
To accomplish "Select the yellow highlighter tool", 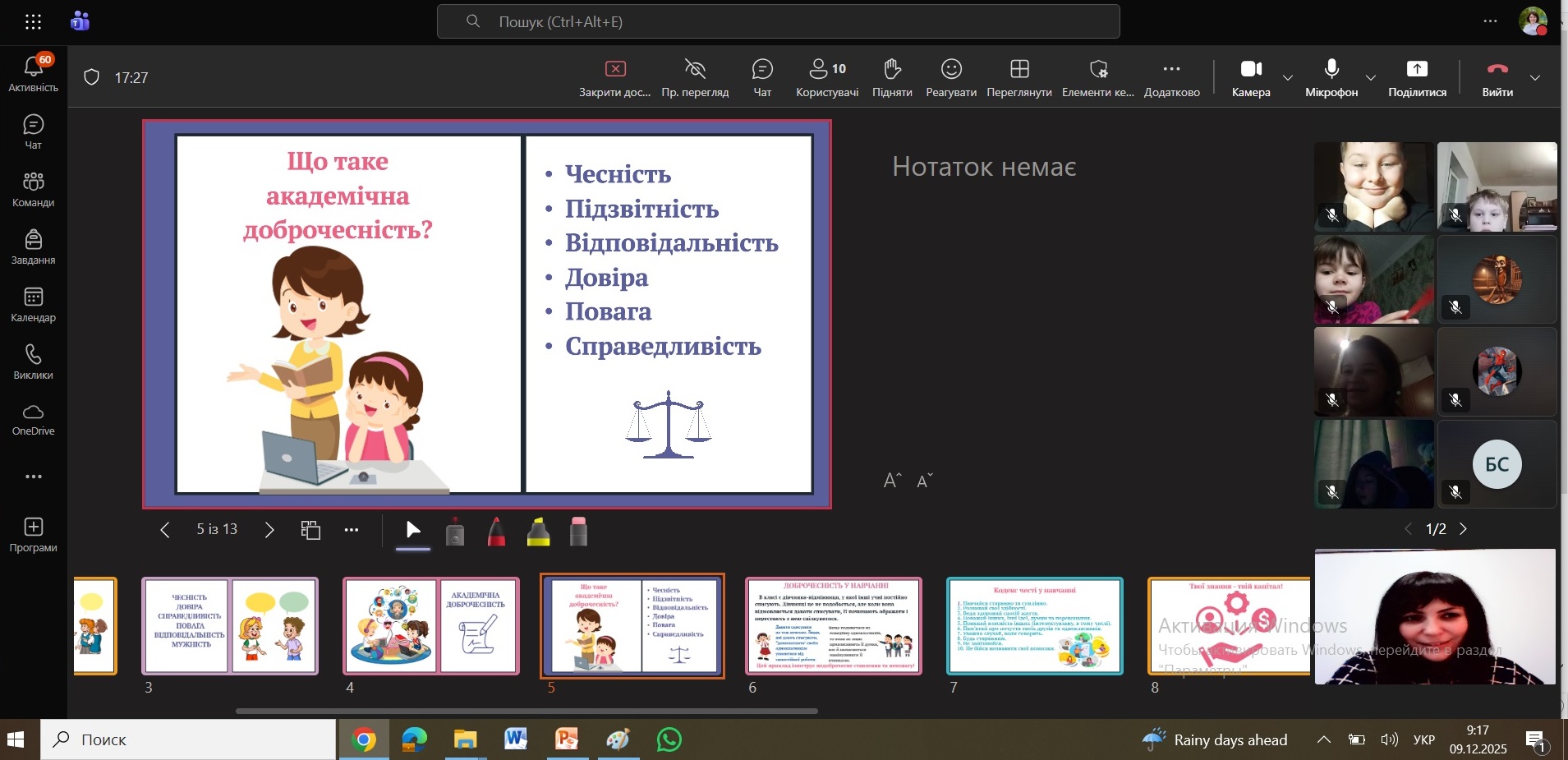I will pos(538,532).
